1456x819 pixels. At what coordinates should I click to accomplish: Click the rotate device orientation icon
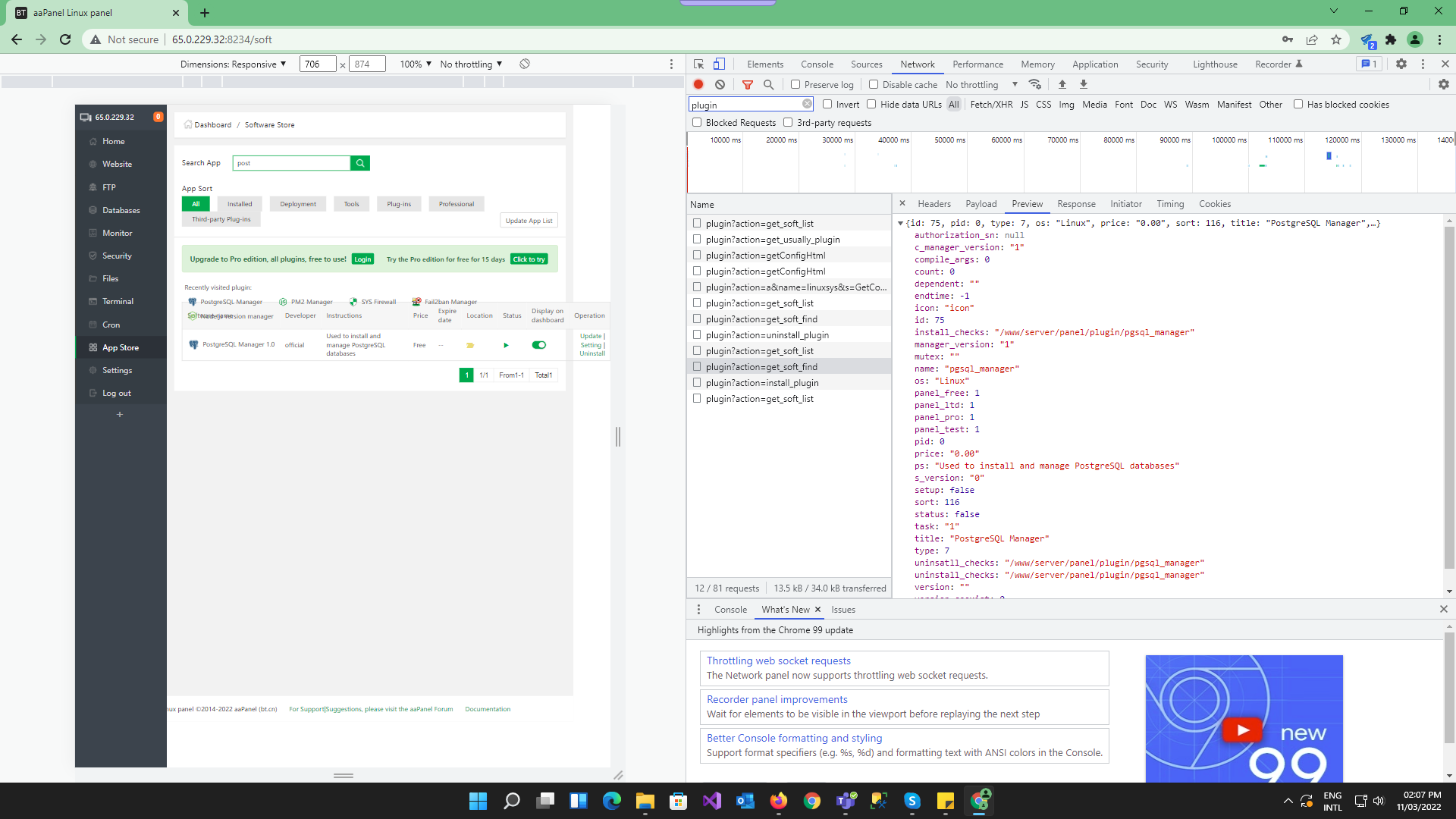pos(525,64)
